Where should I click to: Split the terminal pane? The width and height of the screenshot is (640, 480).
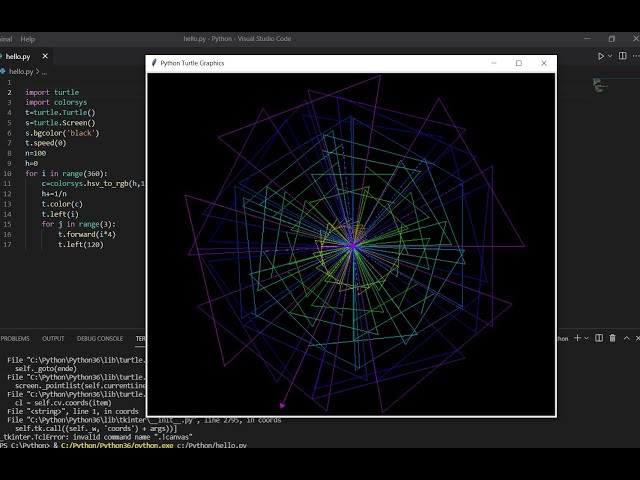599,338
